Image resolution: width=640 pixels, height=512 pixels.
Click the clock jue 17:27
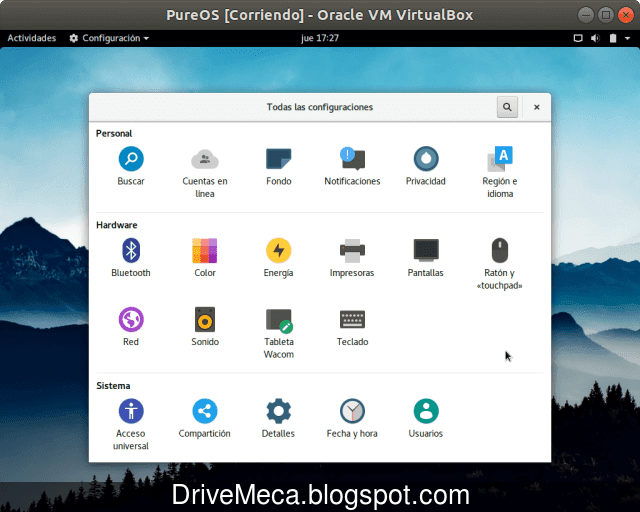320,38
